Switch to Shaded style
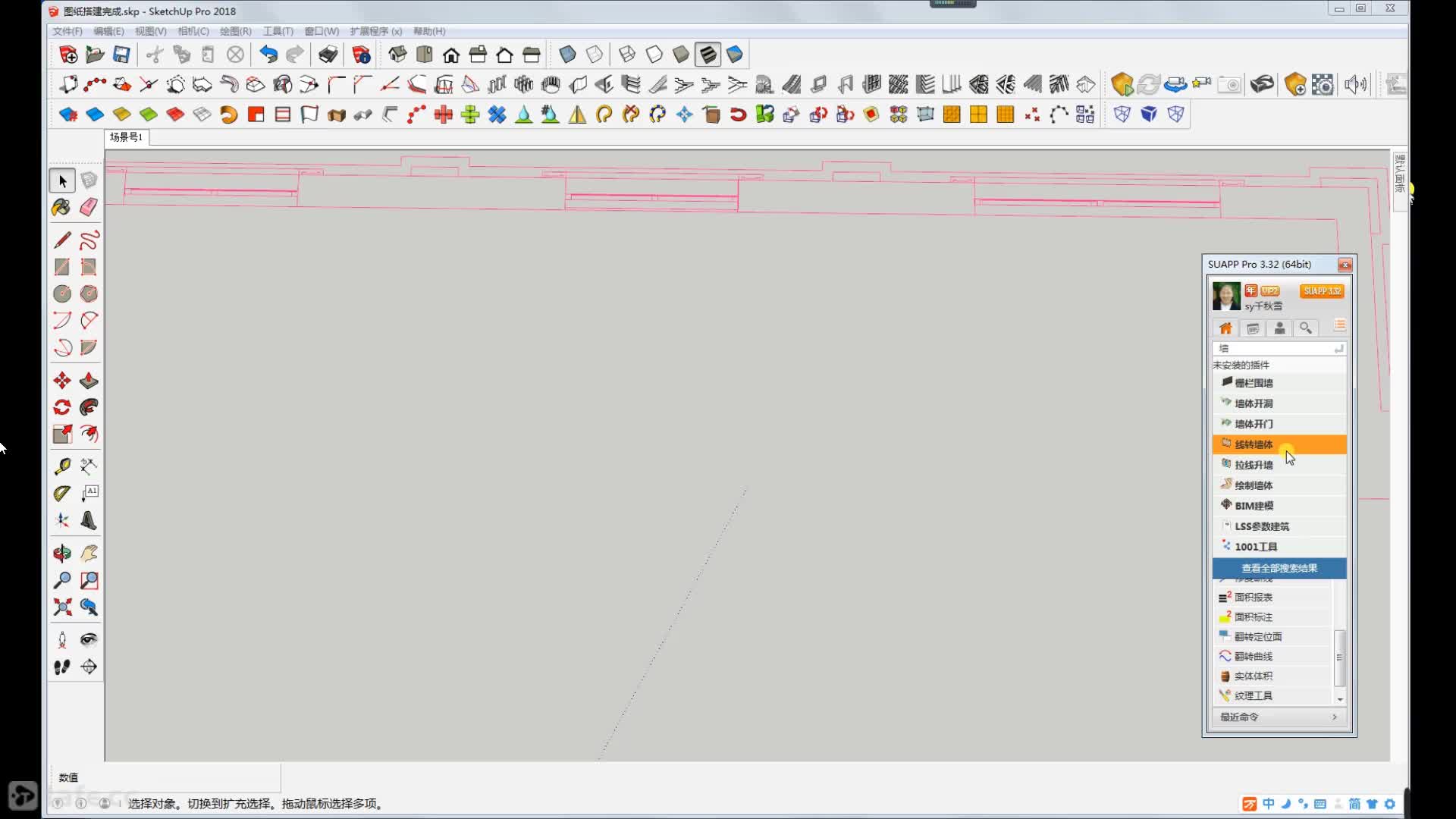This screenshot has height=819, width=1456. [x=681, y=55]
